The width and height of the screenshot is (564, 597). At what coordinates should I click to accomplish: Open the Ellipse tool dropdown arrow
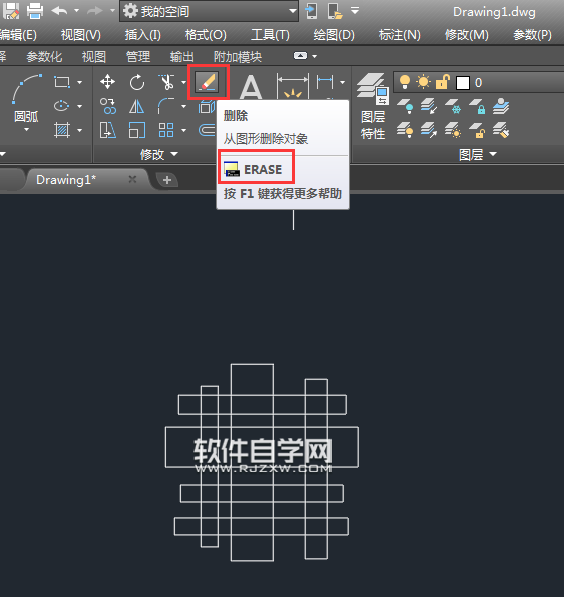80,106
